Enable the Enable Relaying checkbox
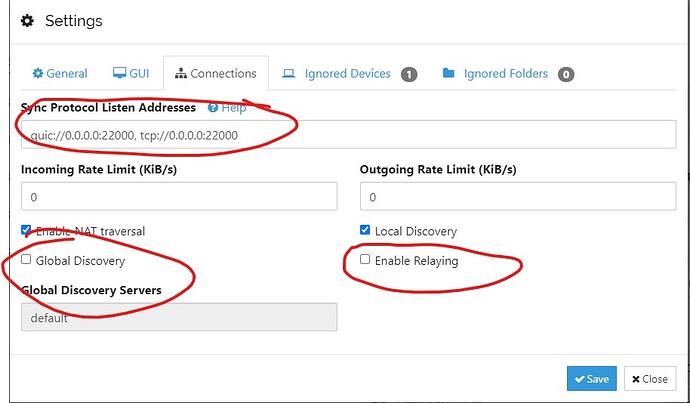690x403 pixels. pyautogui.click(x=365, y=260)
